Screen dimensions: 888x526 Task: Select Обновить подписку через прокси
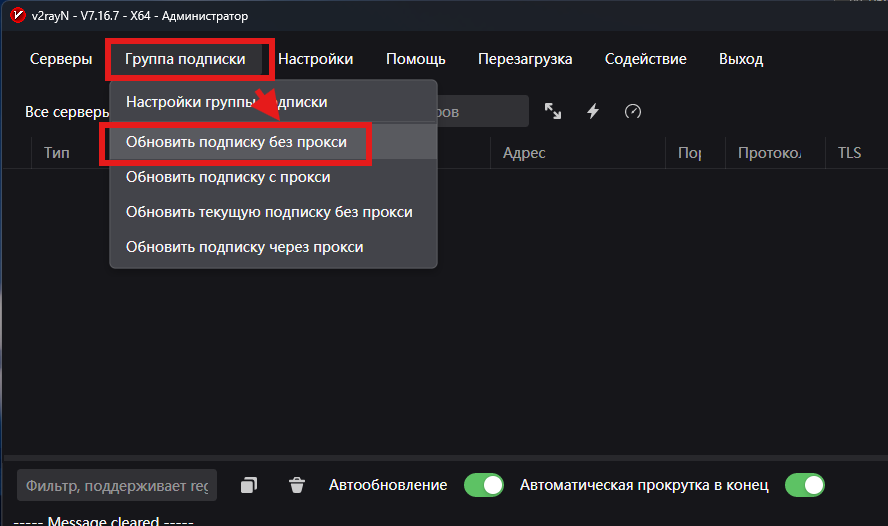pyautogui.click(x=273, y=247)
